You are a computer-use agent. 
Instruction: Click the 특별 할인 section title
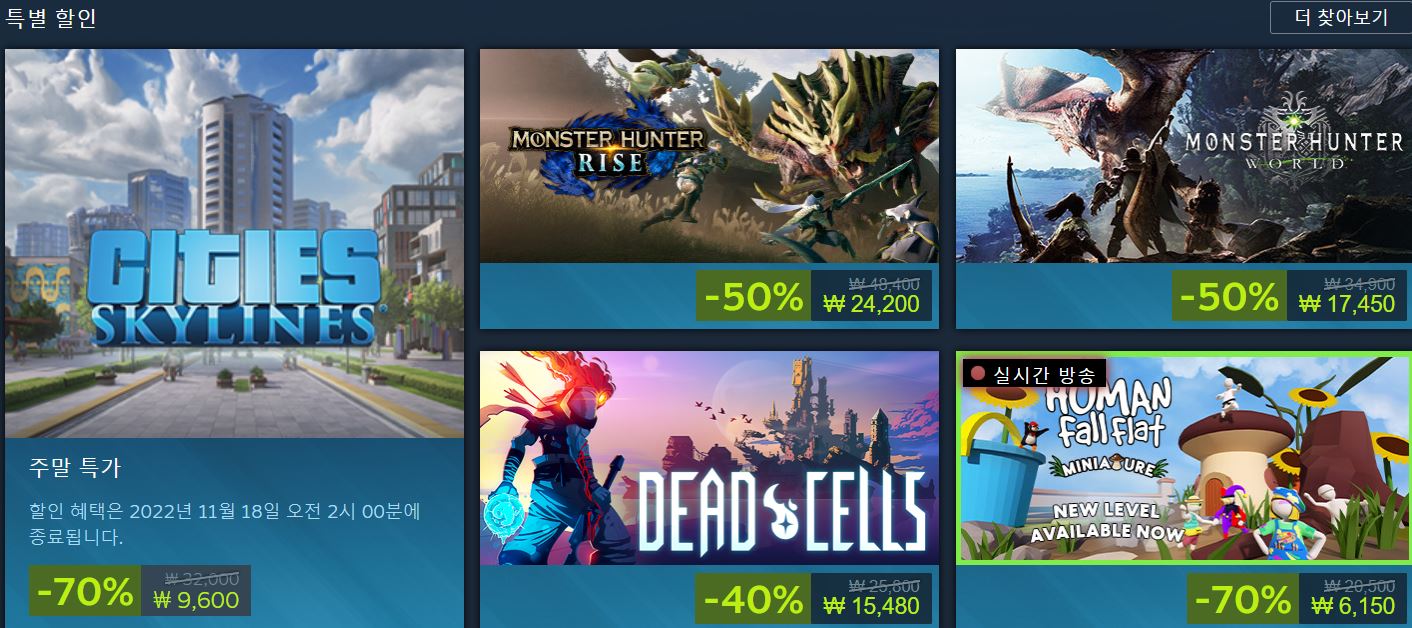coord(51,18)
